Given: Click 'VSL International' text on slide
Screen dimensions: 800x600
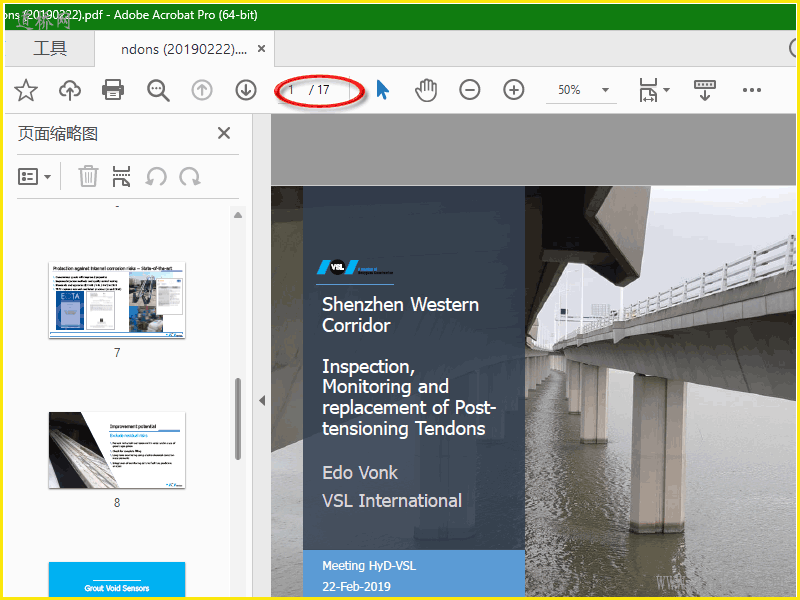Looking at the screenshot, I should tap(392, 501).
